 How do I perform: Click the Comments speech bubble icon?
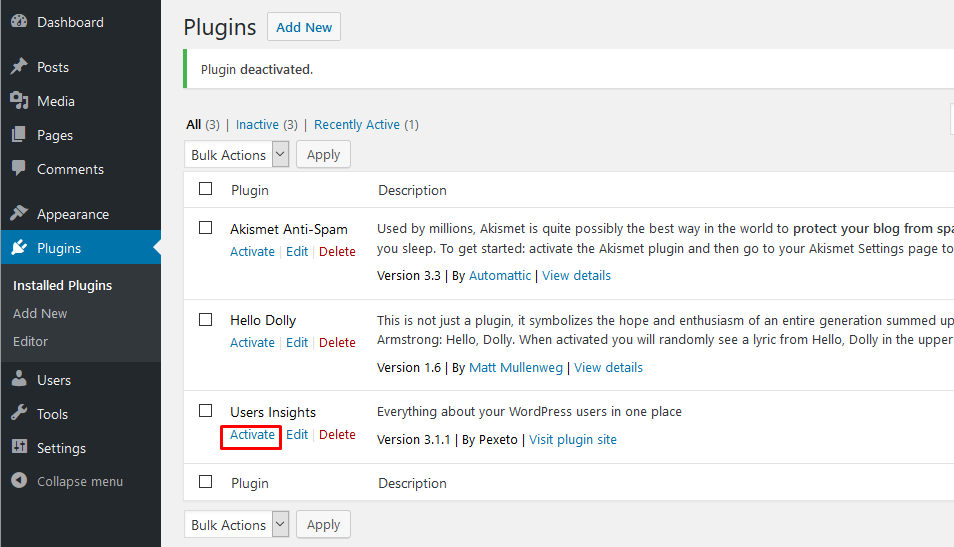tap(19, 168)
